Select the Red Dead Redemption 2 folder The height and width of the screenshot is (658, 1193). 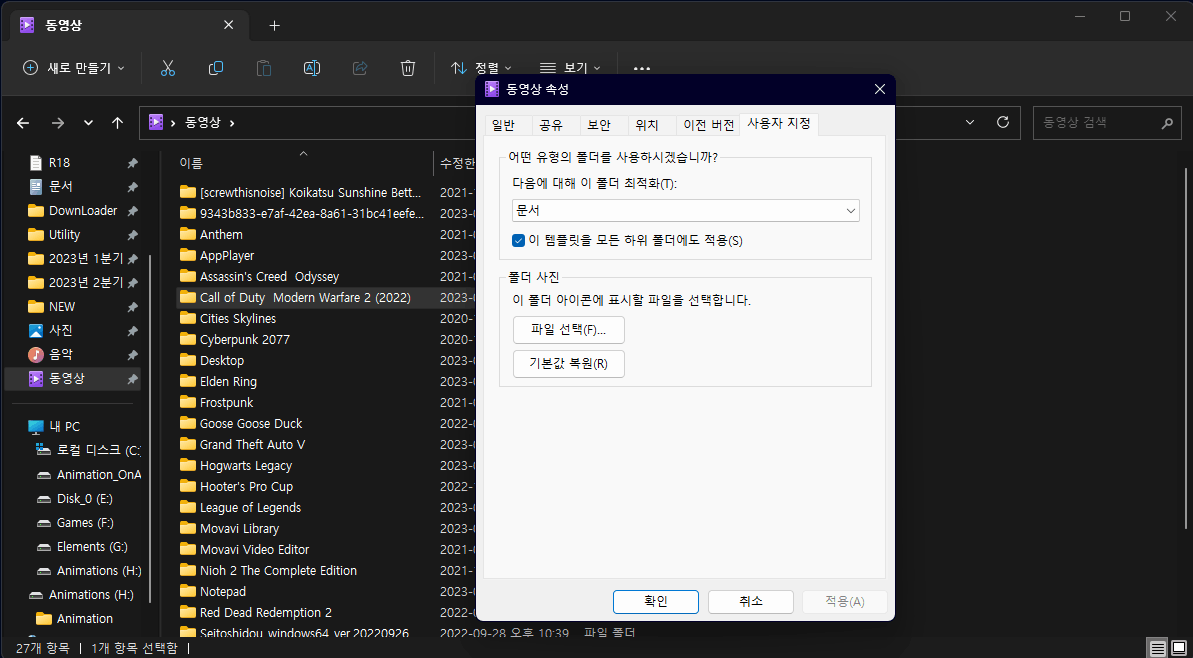tap(255, 612)
